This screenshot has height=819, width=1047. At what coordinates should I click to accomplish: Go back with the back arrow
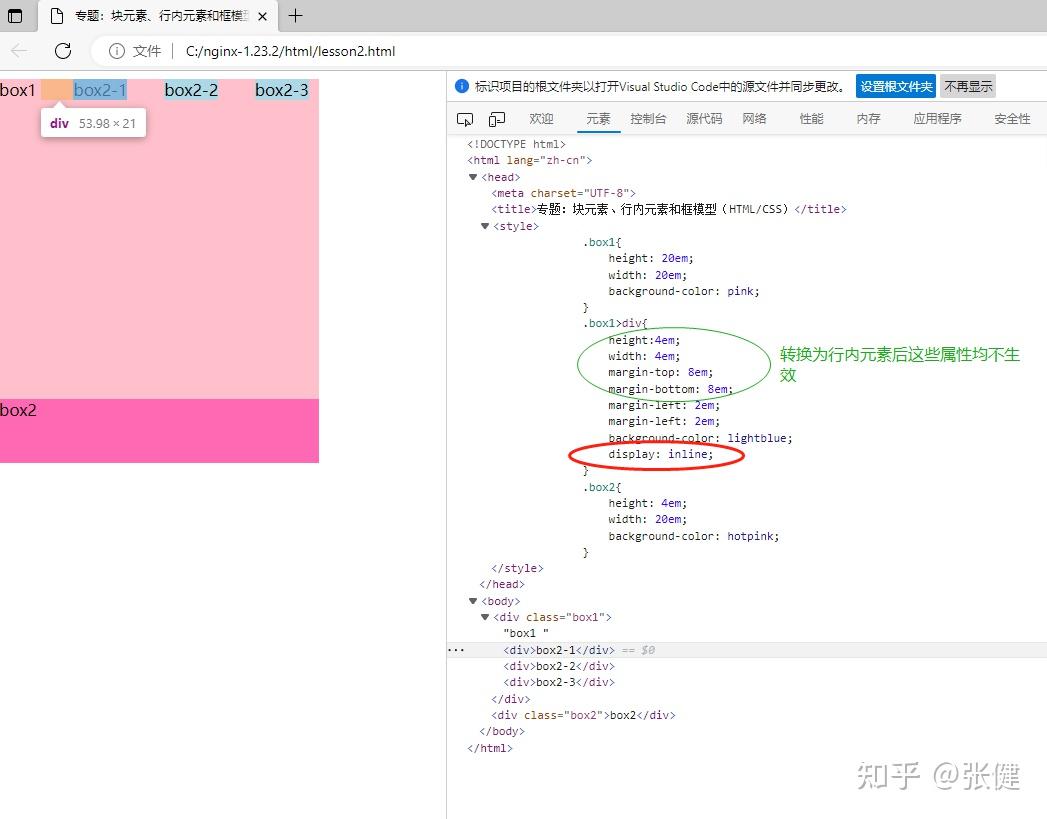[19, 51]
